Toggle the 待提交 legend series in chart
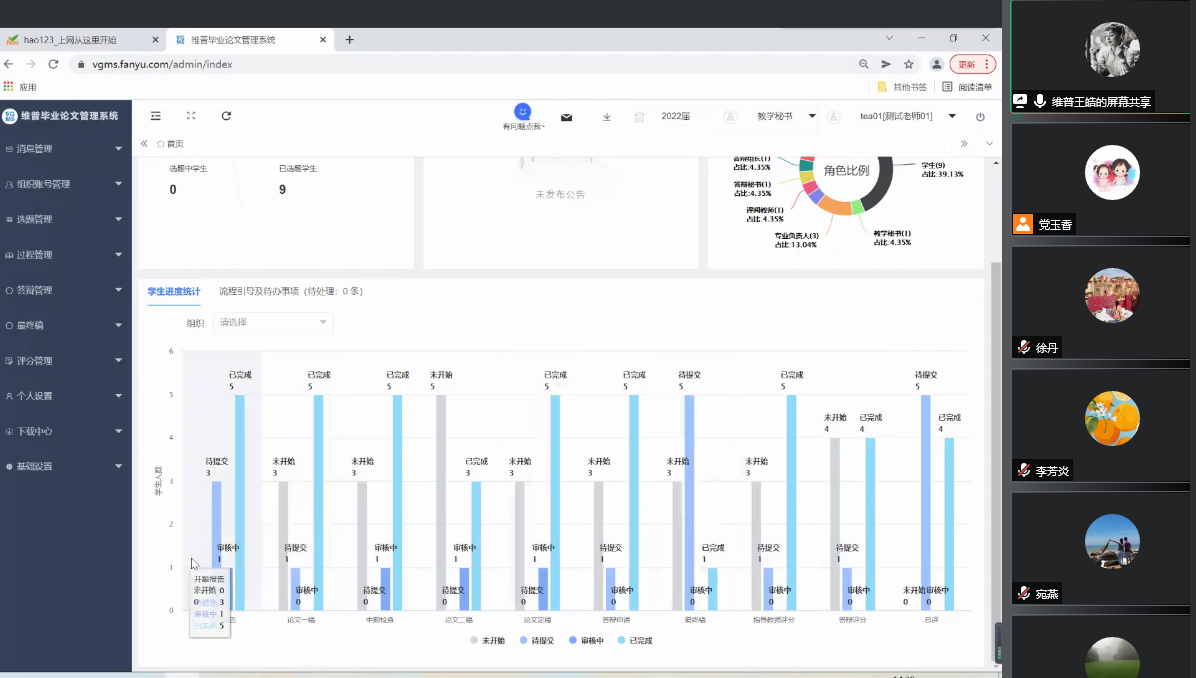1196x678 pixels. (537, 640)
